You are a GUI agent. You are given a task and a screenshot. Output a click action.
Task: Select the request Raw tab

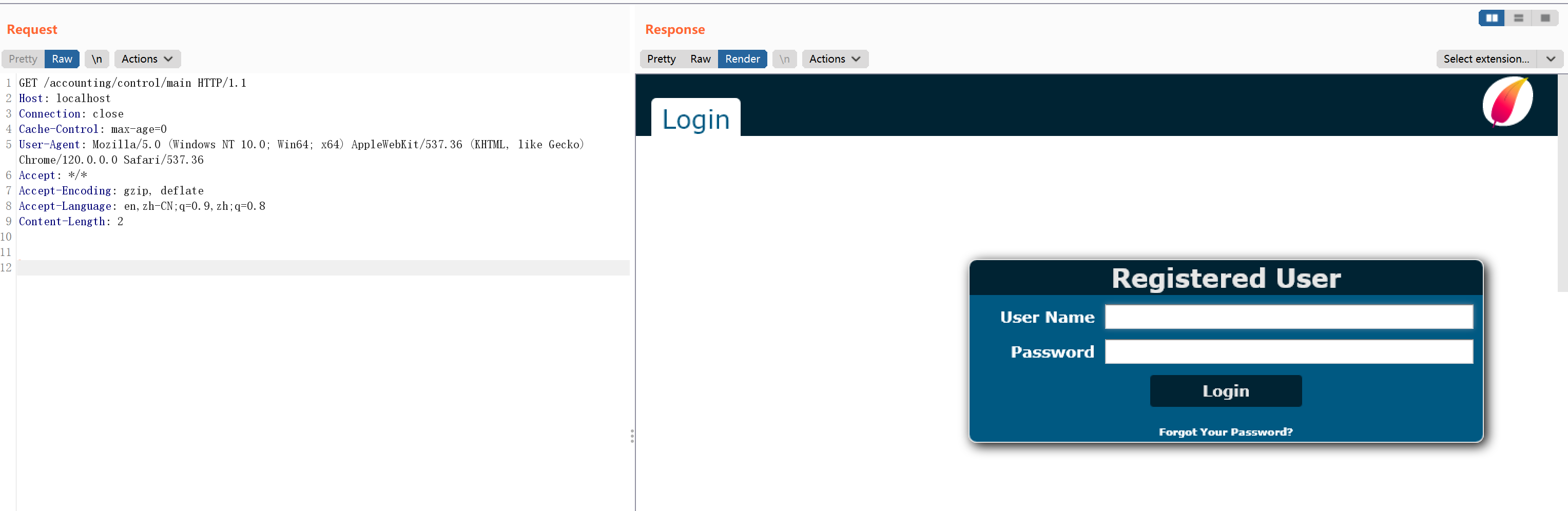(62, 59)
